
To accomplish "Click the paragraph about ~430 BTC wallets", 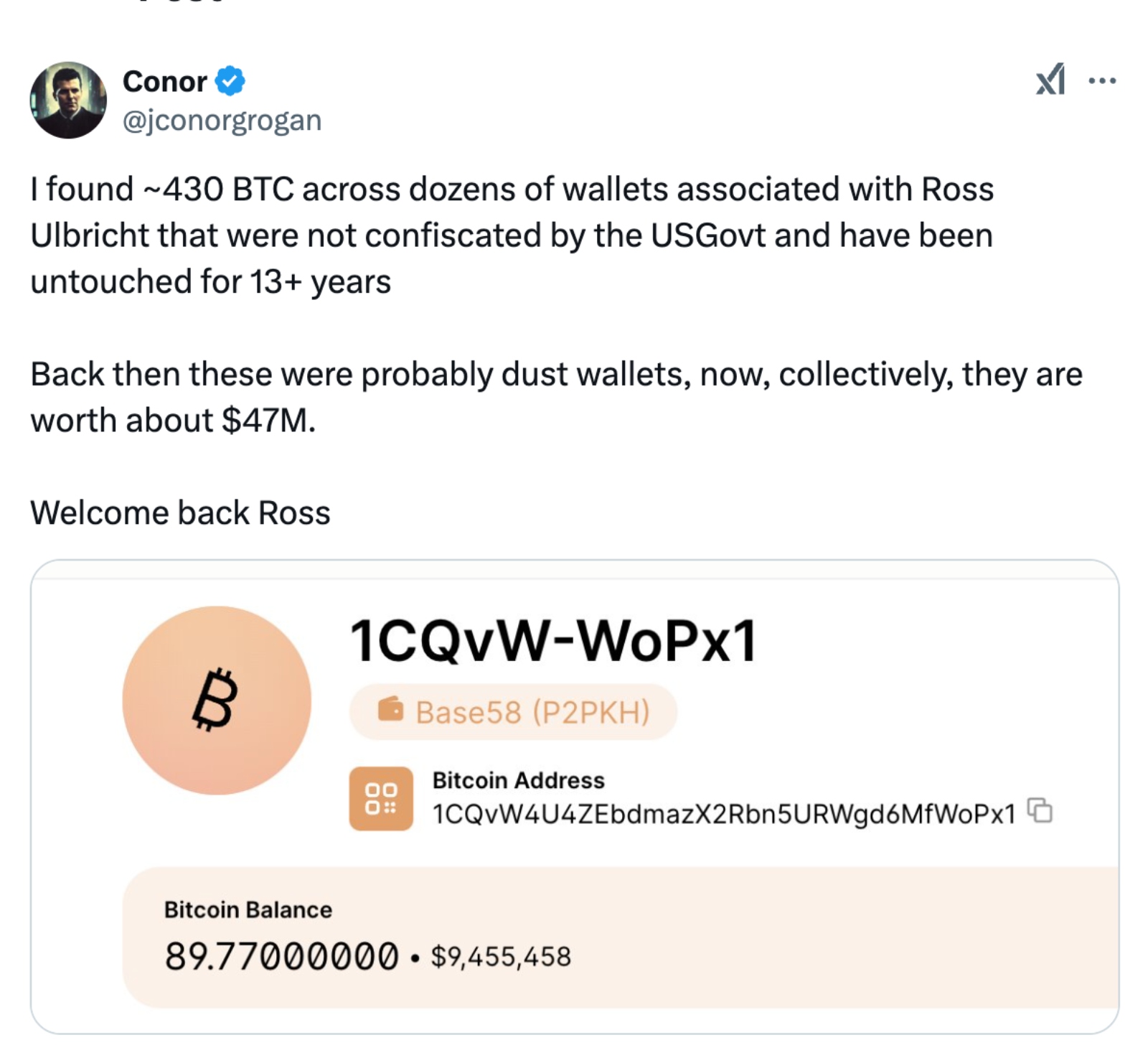I will click(512, 235).
